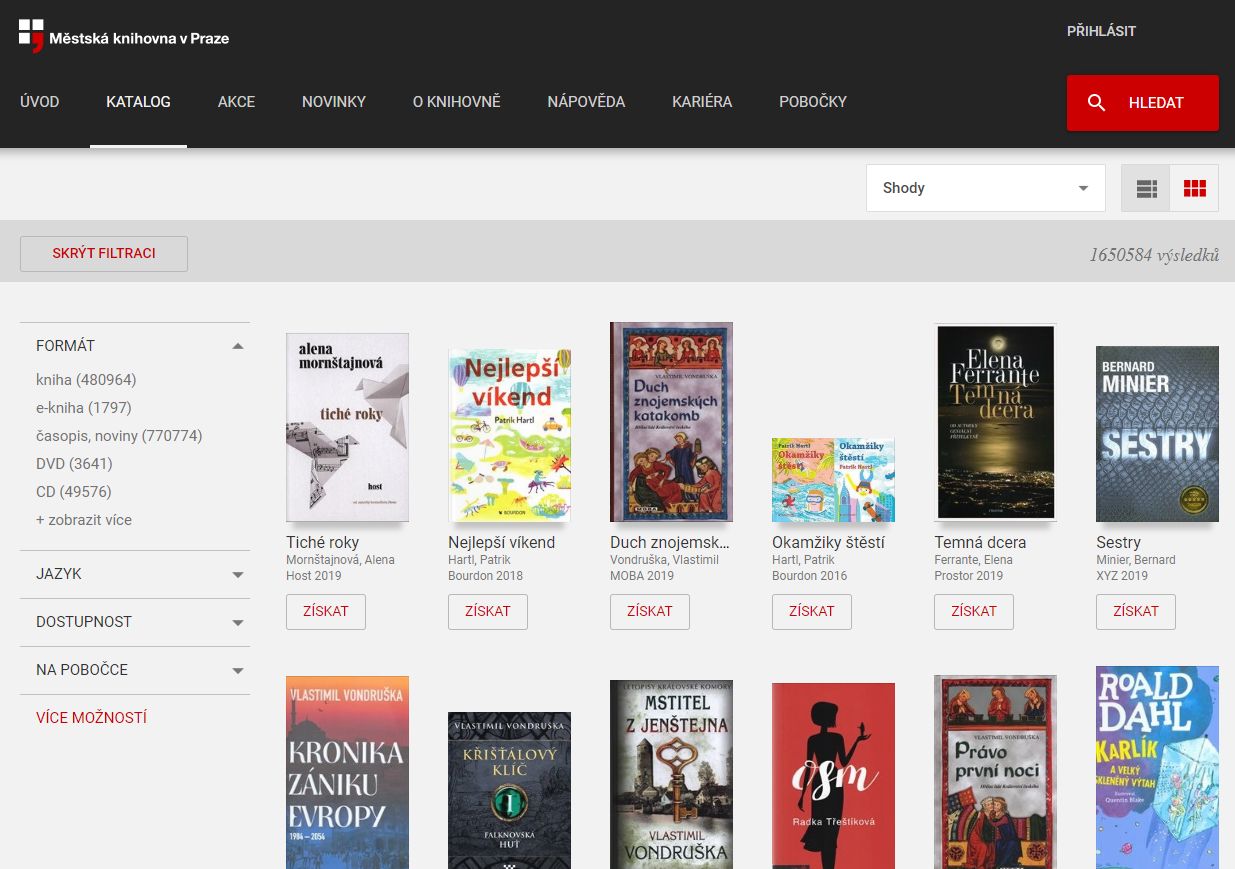This screenshot has height=869, width=1235.
Task: Filter by časopis, noviny format
Action: pos(118,436)
